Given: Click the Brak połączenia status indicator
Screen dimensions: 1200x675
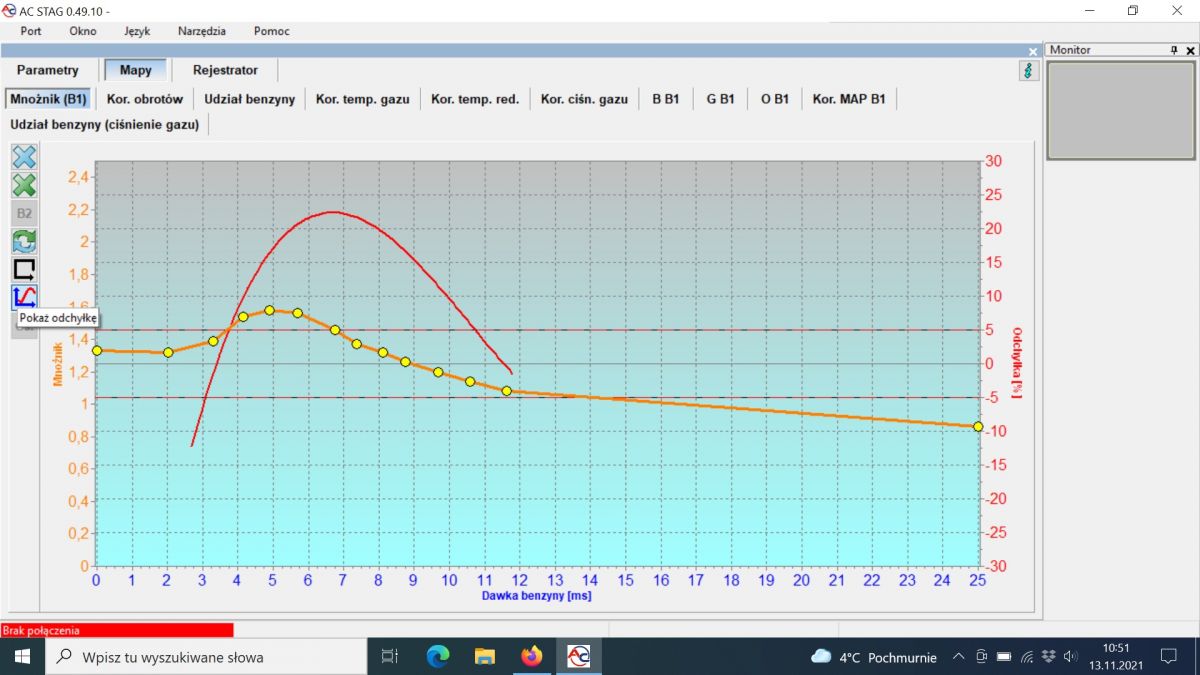Looking at the screenshot, I should [x=117, y=630].
